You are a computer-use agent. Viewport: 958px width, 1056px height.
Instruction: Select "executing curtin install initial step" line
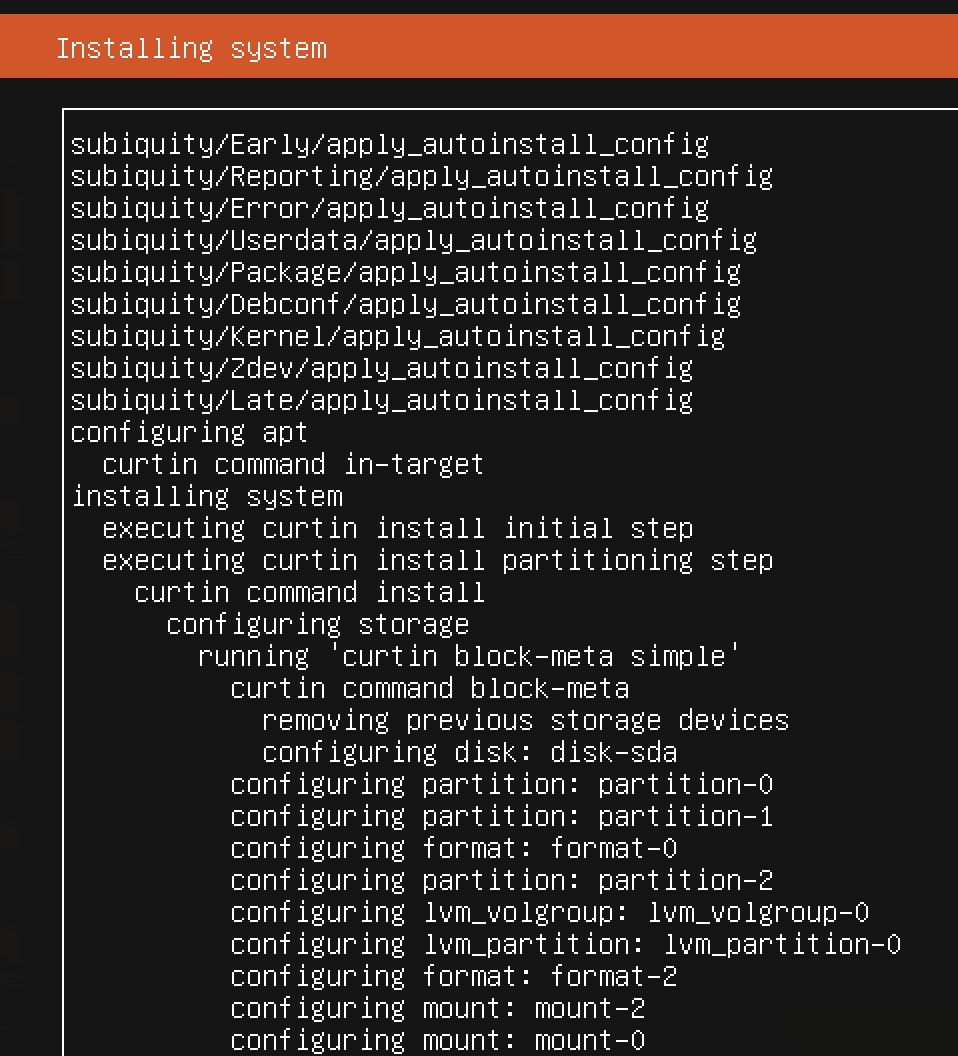coord(397,528)
